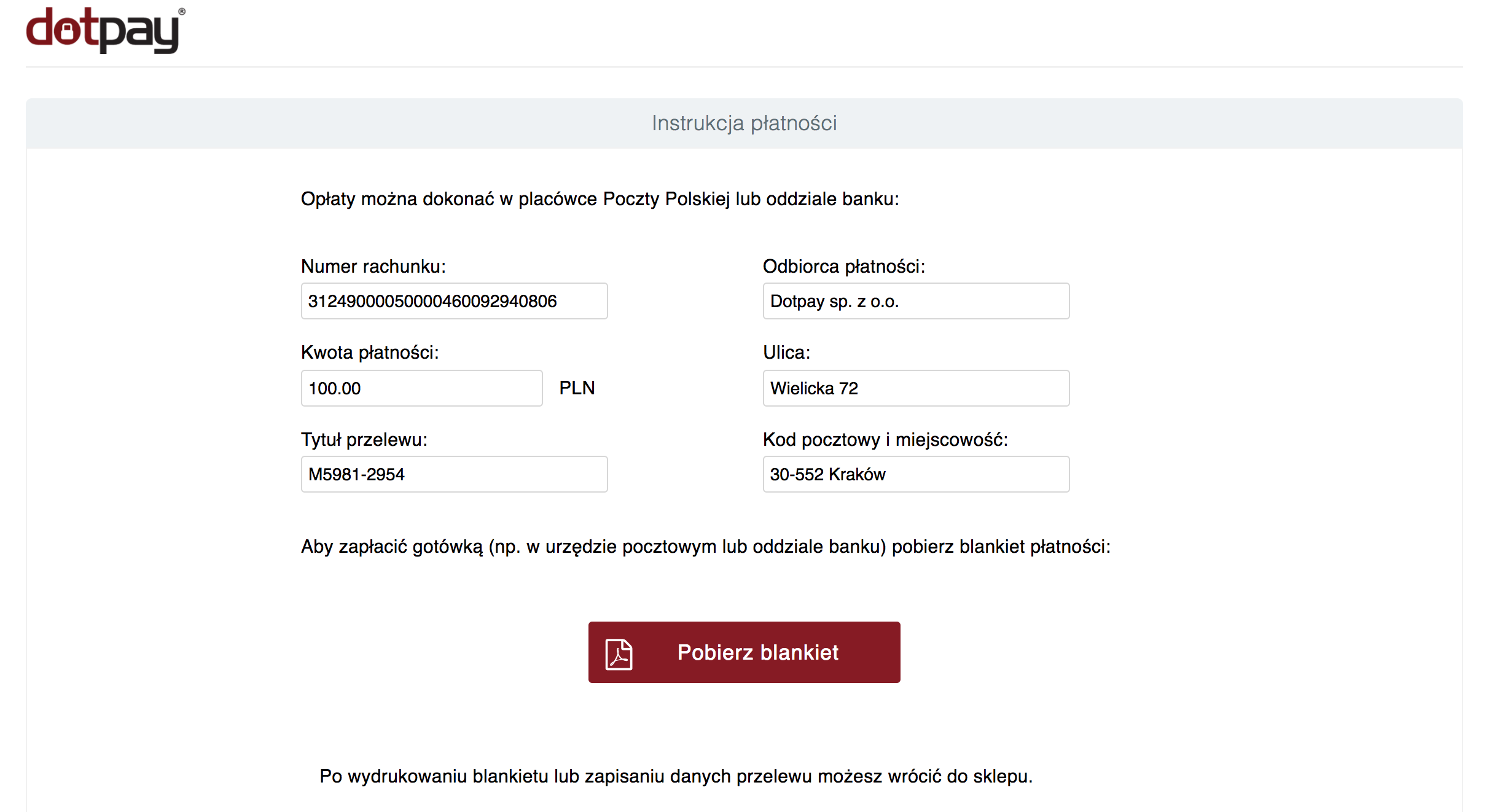
Task: Click the Instrukcja płatności header
Action: [x=744, y=123]
